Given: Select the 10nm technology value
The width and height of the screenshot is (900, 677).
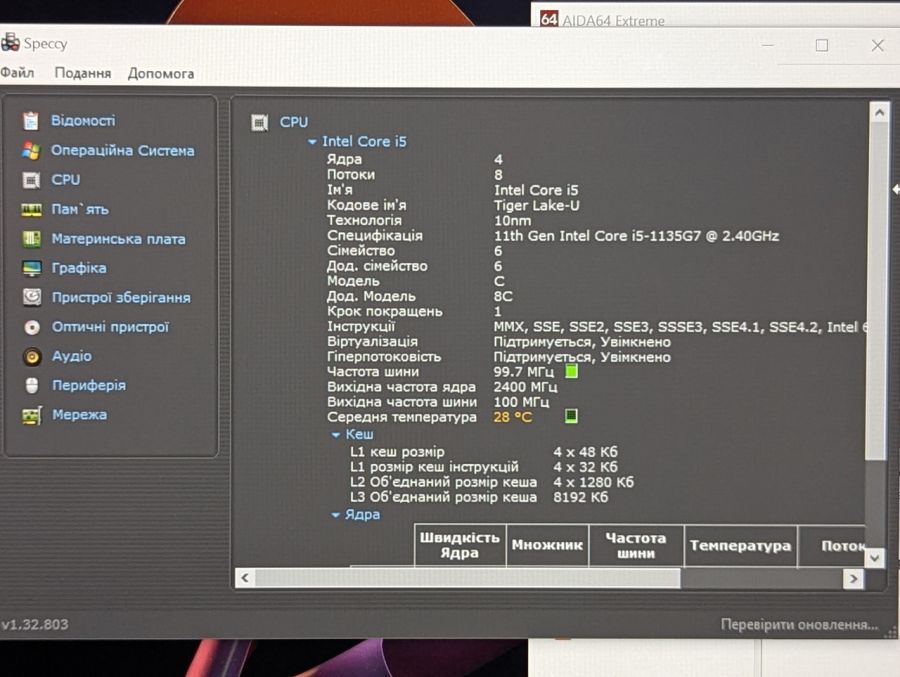Looking at the screenshot, I should [512, 220].
